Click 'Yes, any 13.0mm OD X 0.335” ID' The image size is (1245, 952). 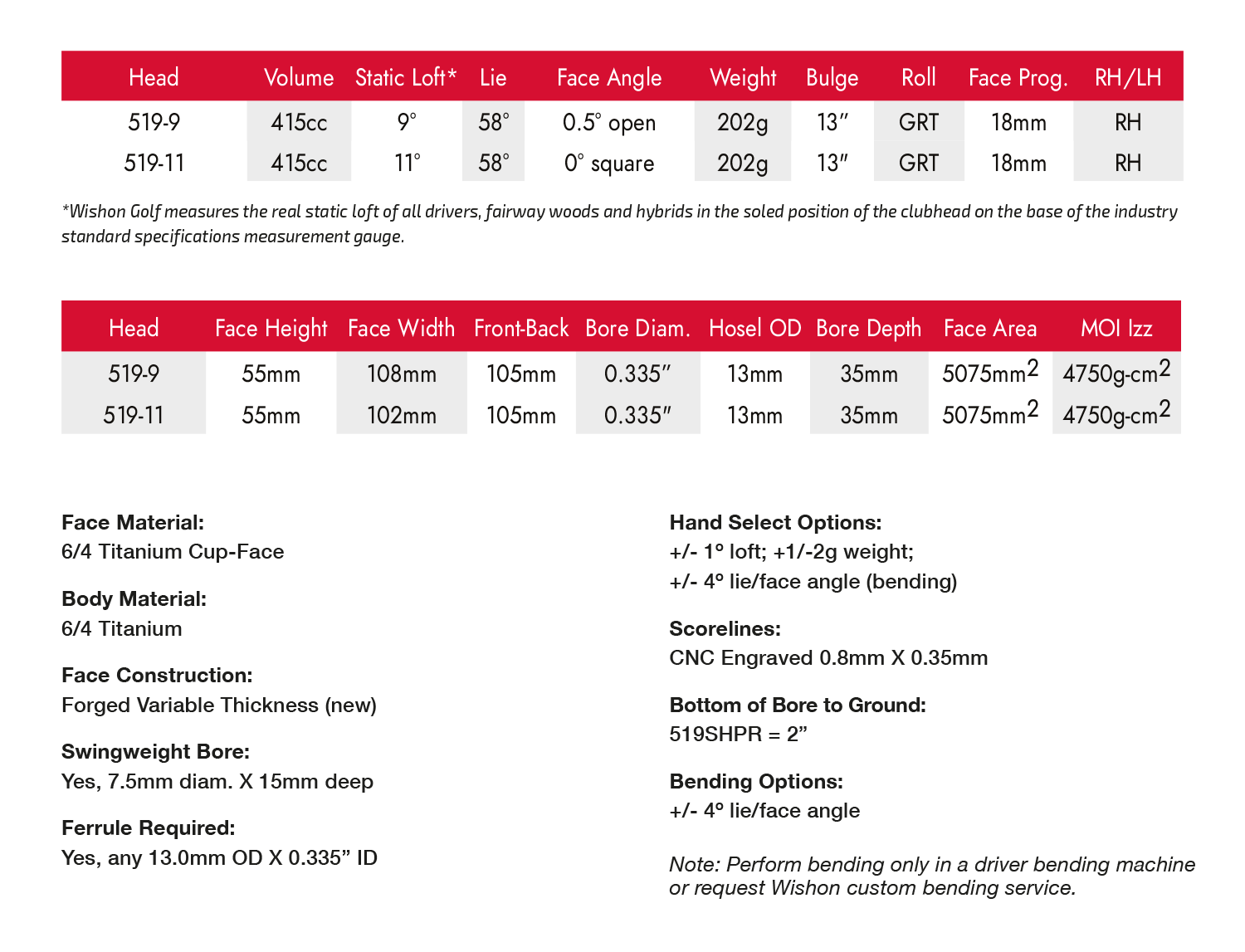pos(219,857)
